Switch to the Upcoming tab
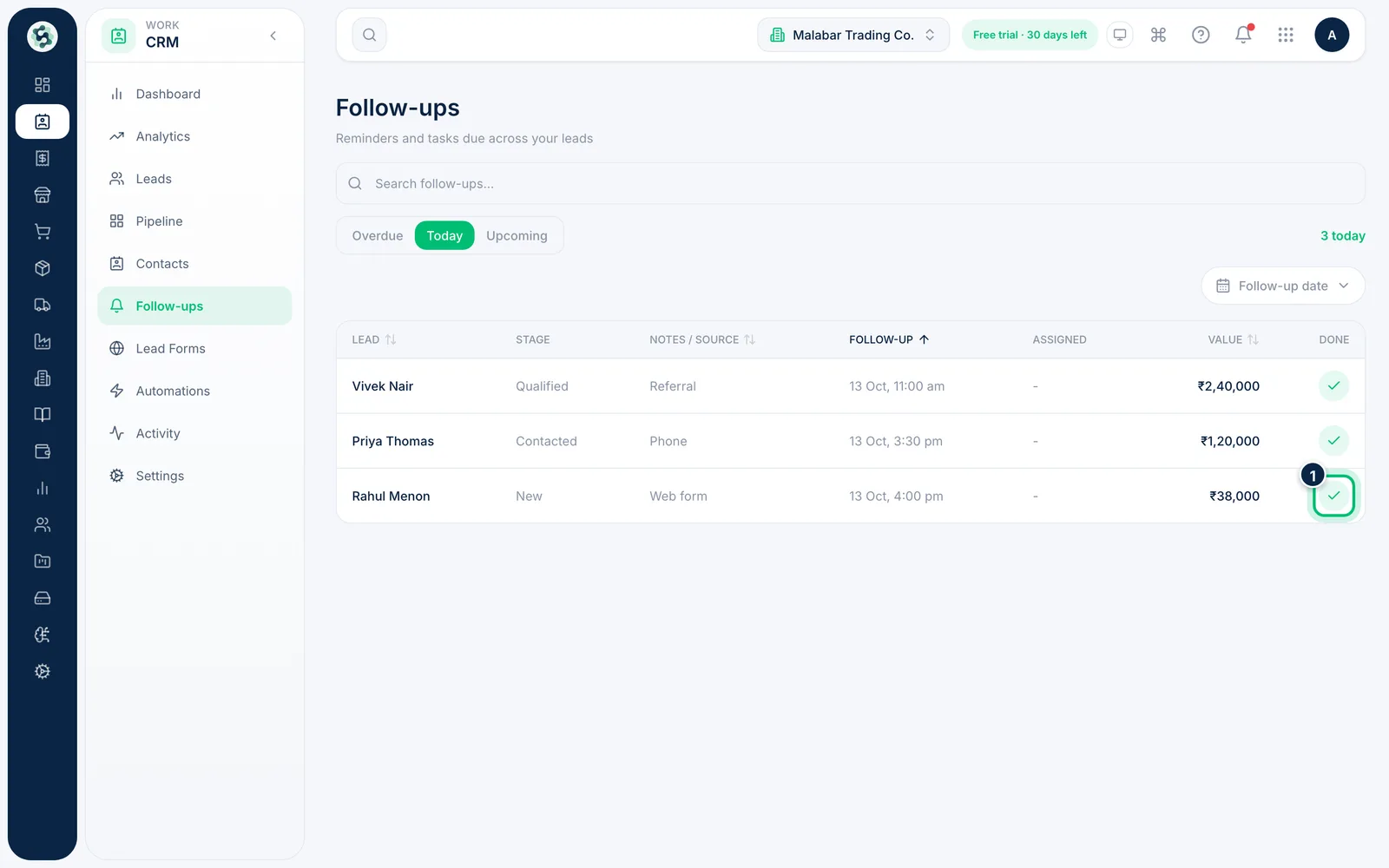This screenshot has width=1389, height=868. 517,235
